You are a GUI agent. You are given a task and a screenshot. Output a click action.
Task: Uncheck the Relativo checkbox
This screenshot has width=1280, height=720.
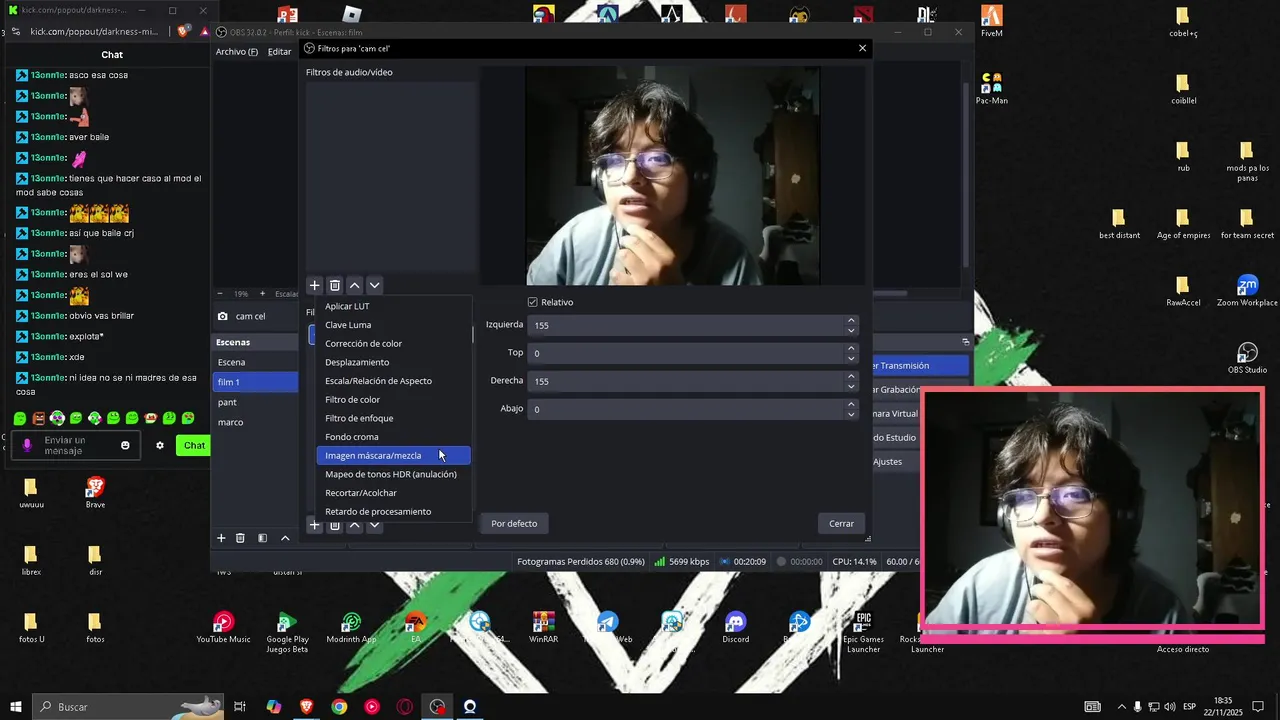532,302
